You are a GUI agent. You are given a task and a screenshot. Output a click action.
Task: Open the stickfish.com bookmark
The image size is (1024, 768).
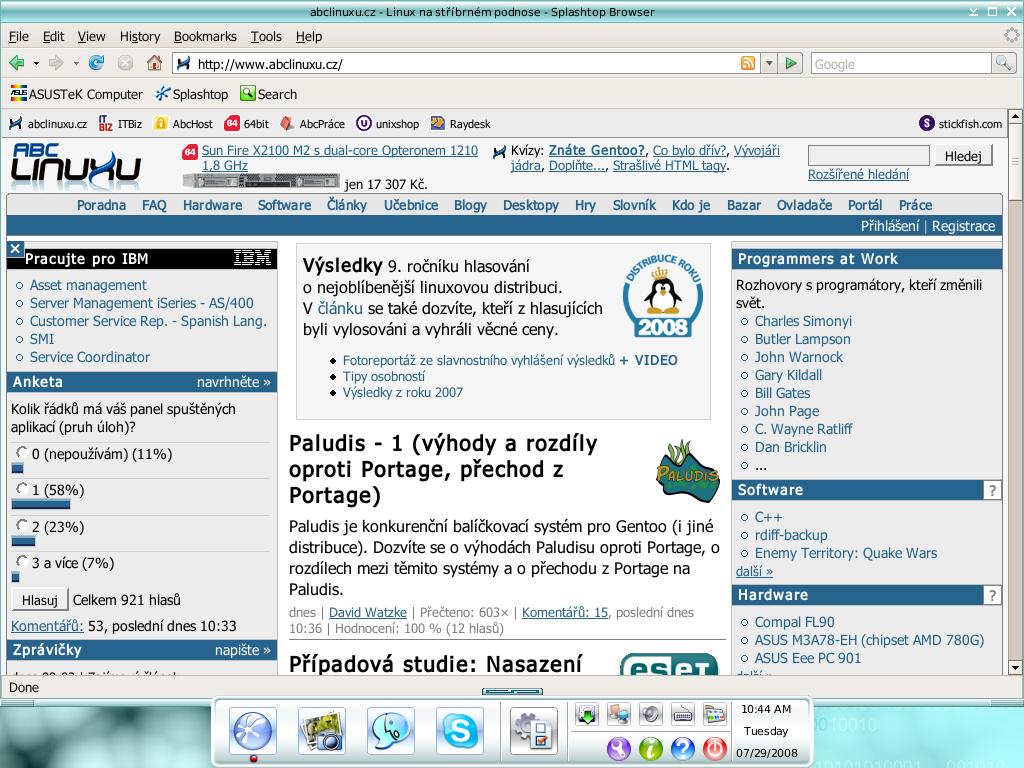point(961,123)
